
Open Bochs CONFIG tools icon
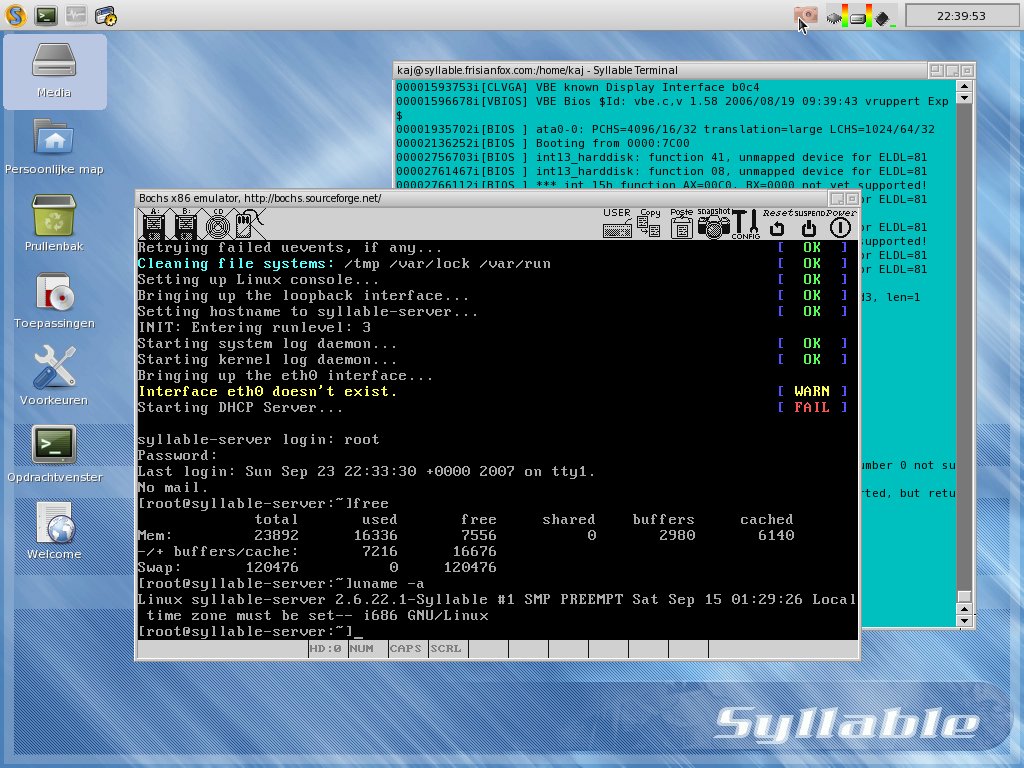745,224
